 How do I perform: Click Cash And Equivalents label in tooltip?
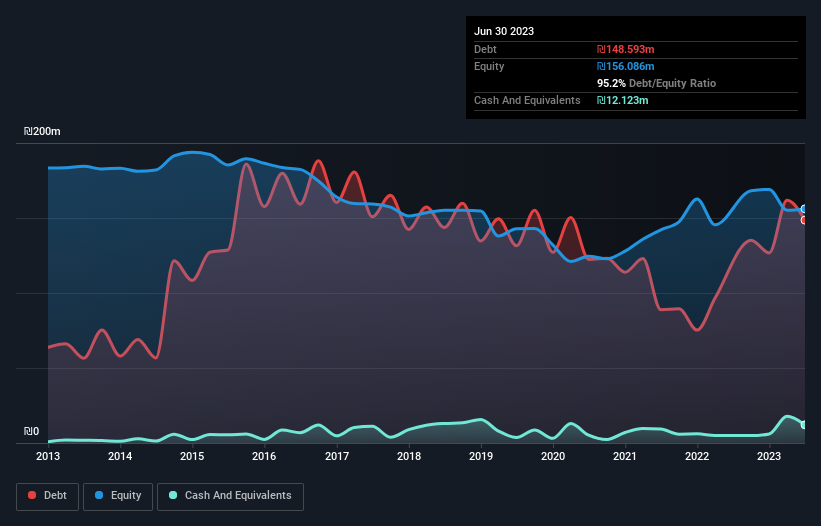coord(527,100)
